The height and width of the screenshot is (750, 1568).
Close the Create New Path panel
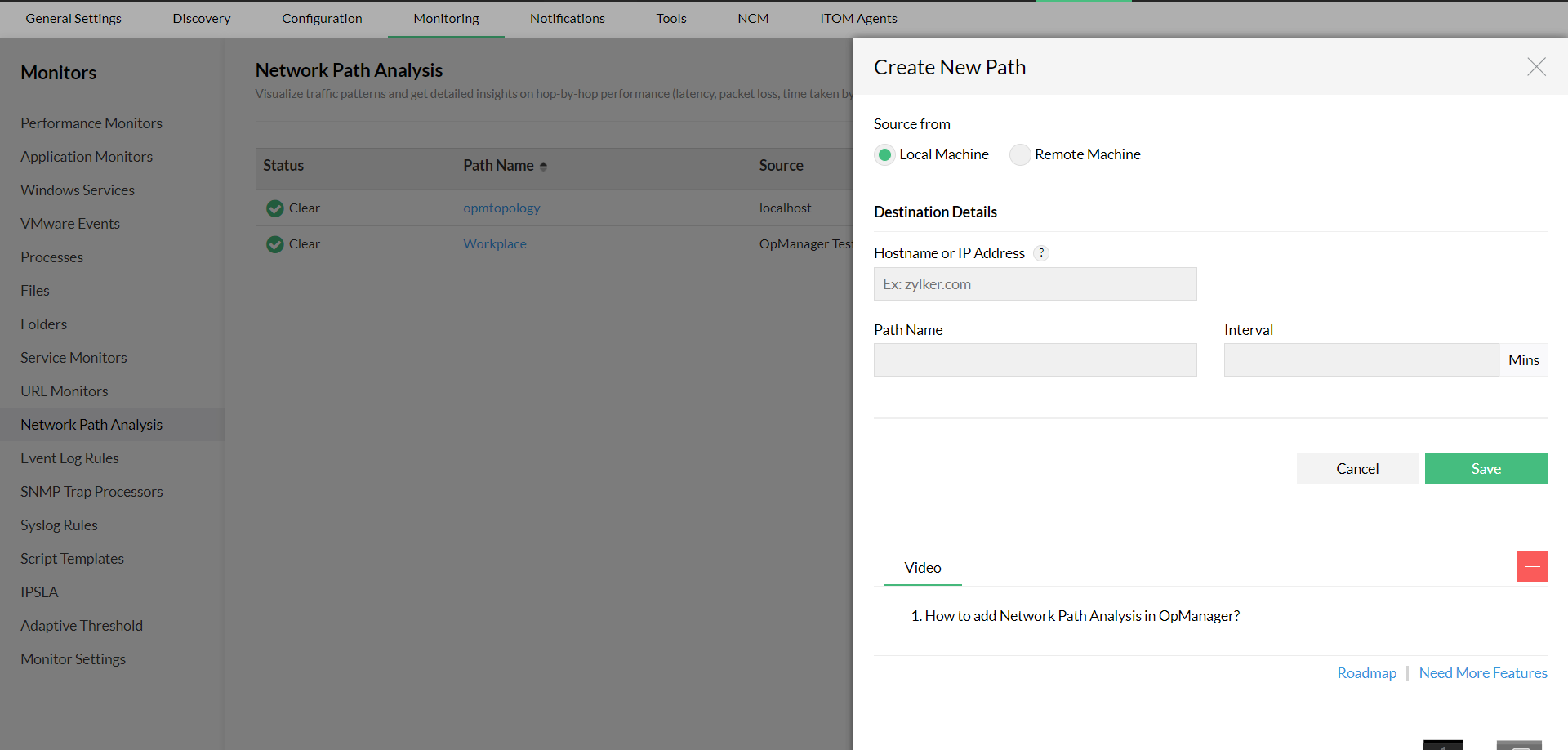[1537, 68]
